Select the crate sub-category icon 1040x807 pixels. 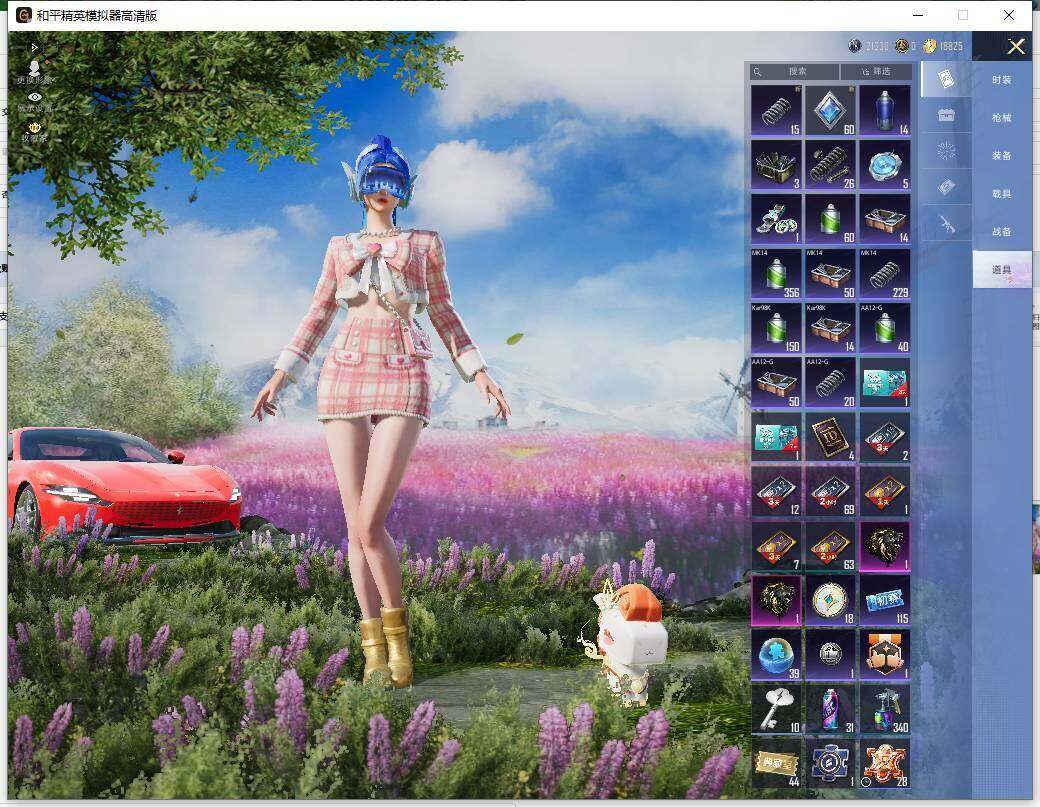coord(946,116)
